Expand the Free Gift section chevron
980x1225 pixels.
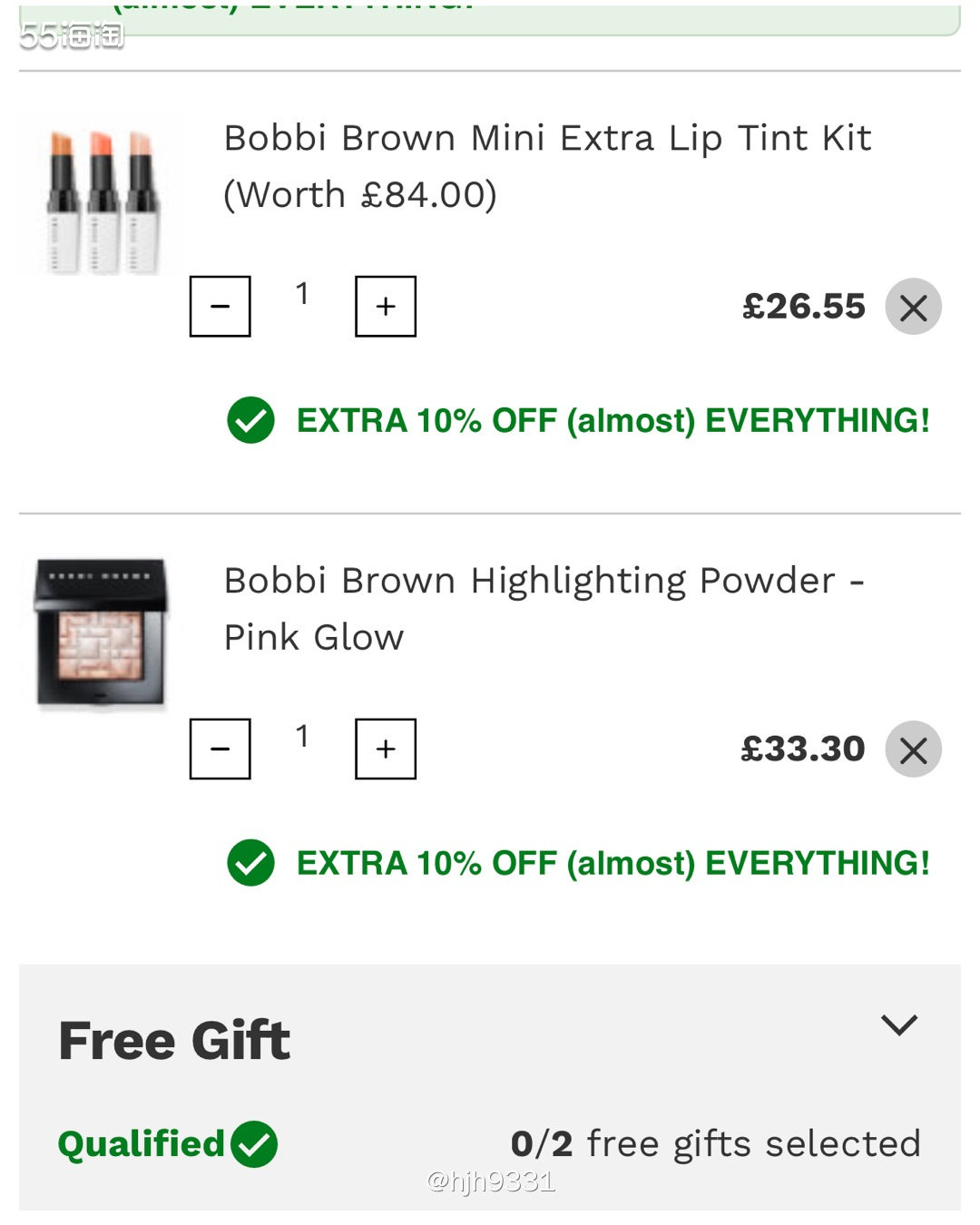coord(899,1025)
